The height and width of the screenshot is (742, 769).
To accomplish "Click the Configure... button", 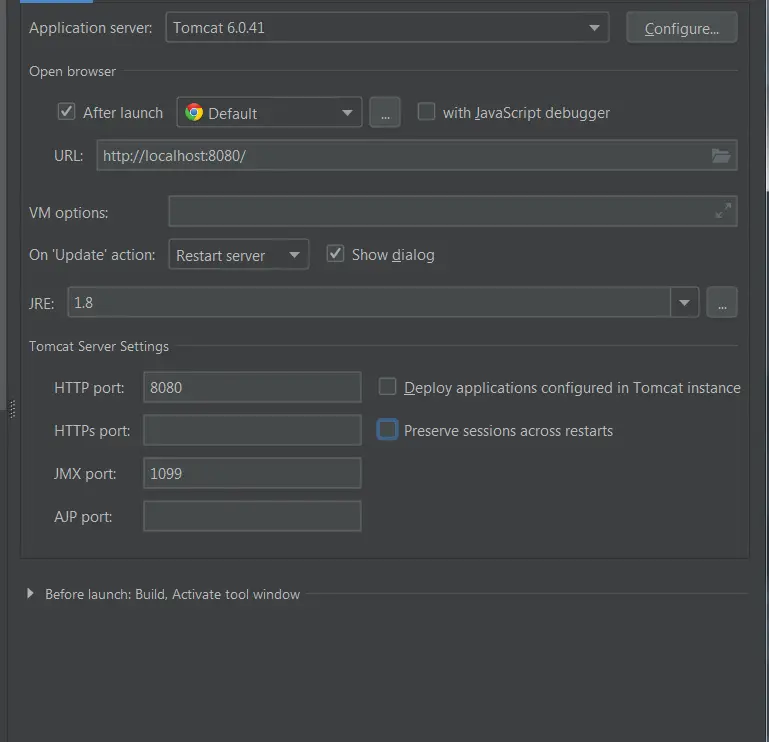I will point(681,28).
